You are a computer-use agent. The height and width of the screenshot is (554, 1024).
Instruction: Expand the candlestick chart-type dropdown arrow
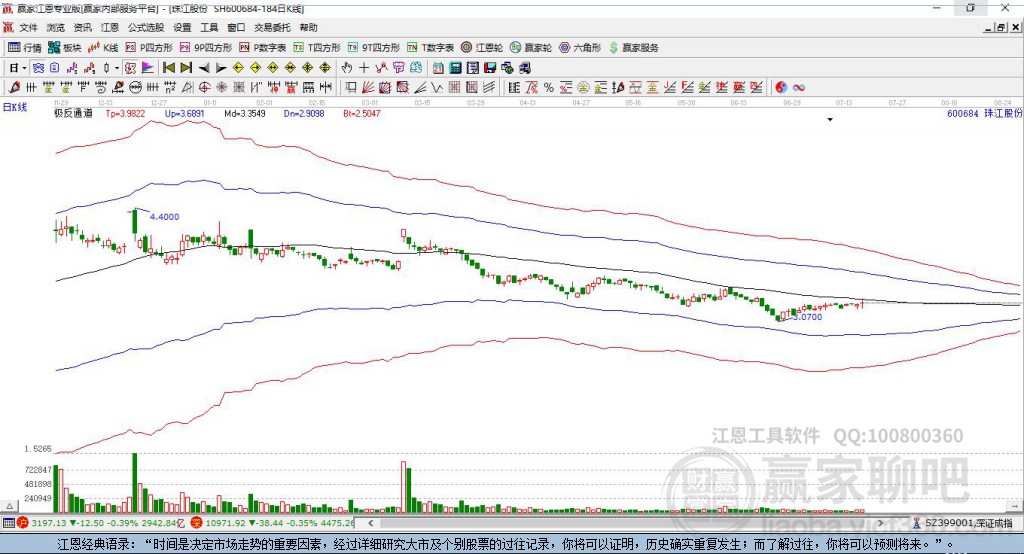pyautogui.click(x=117, y=68)
